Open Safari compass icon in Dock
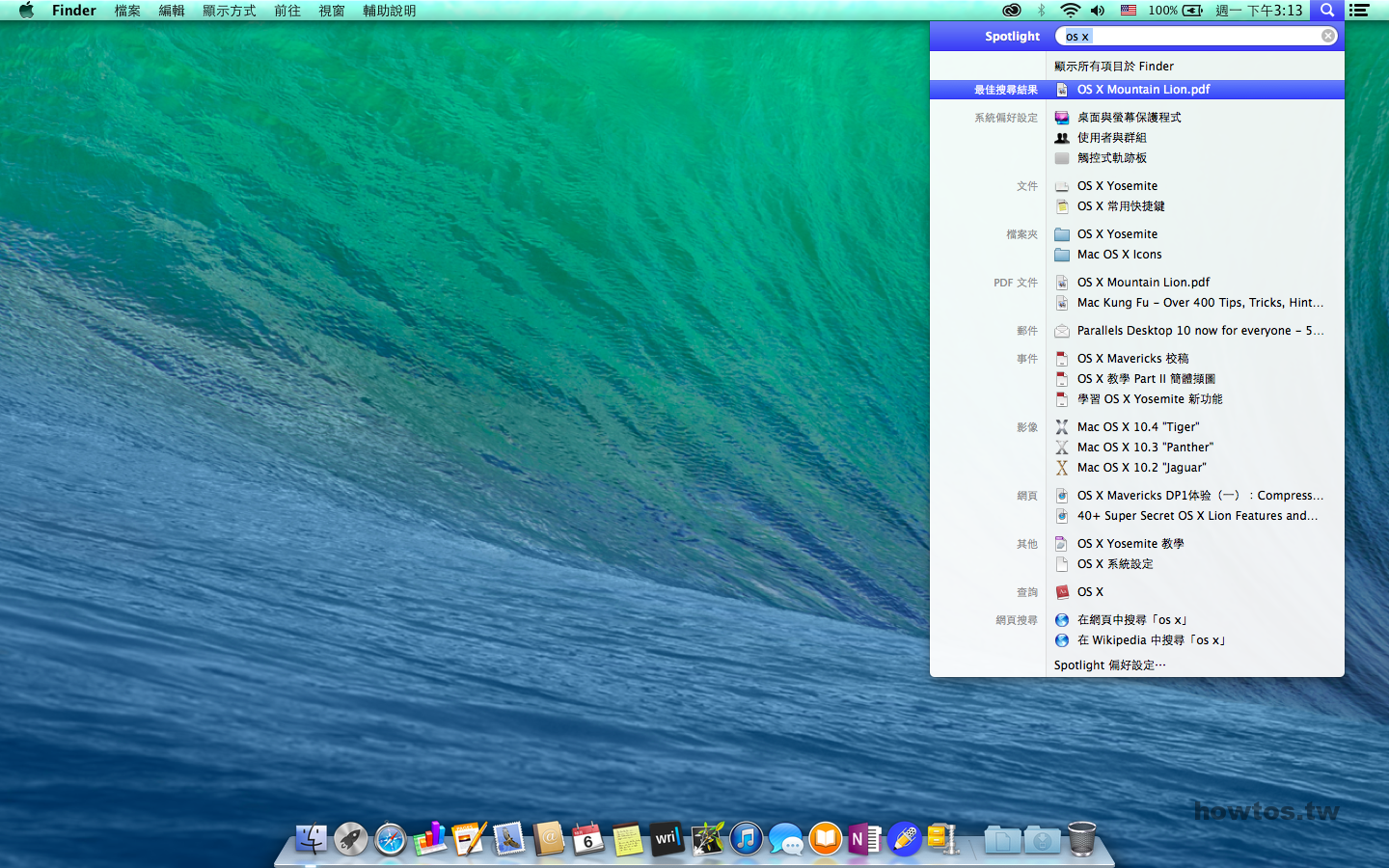 pos(391,839)
